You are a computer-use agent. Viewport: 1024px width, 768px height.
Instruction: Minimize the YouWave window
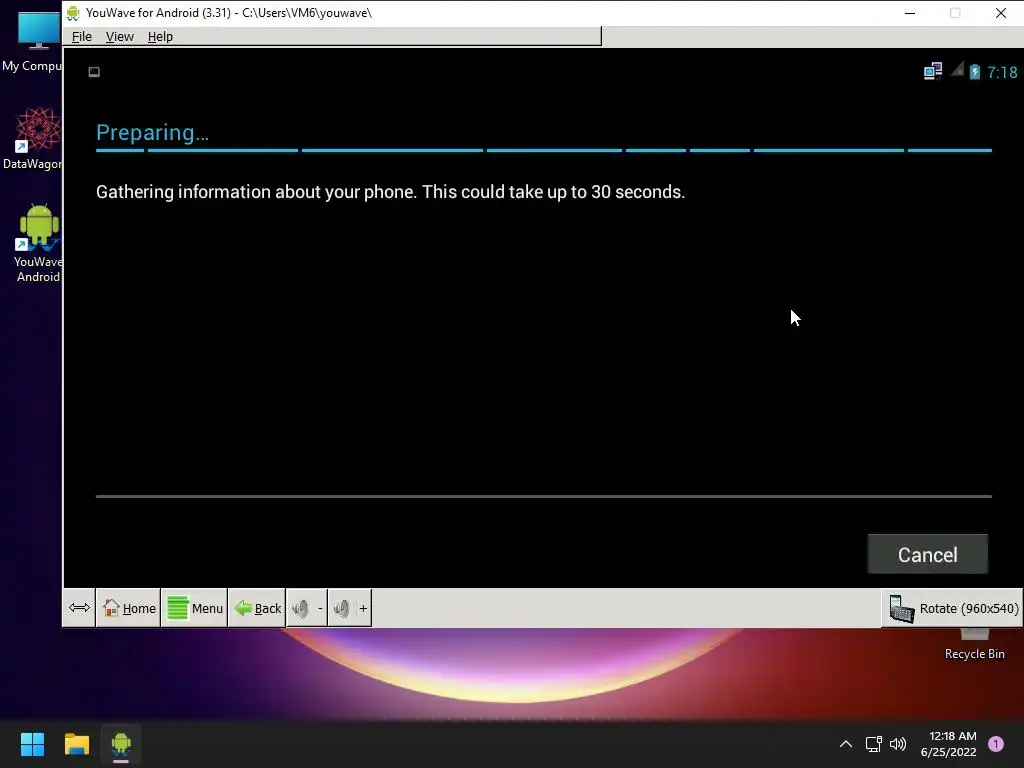[910, 13]
